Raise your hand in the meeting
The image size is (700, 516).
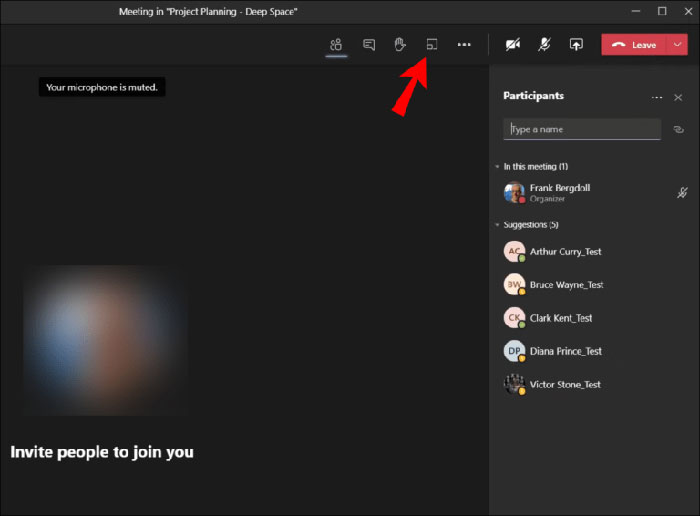[x=400, y=45]
